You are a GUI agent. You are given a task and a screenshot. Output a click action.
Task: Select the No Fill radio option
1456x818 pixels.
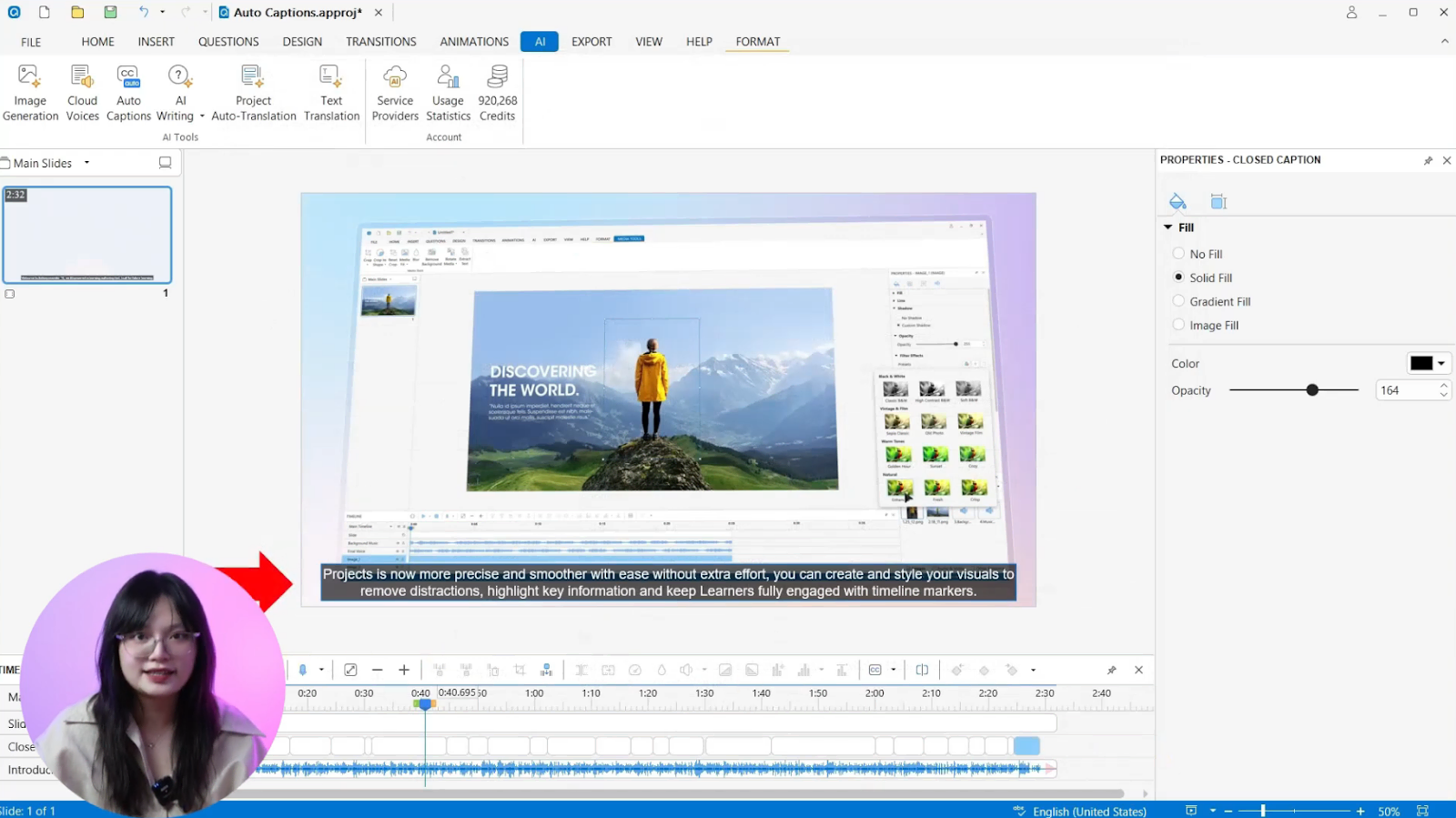(x=1179, y=254)
